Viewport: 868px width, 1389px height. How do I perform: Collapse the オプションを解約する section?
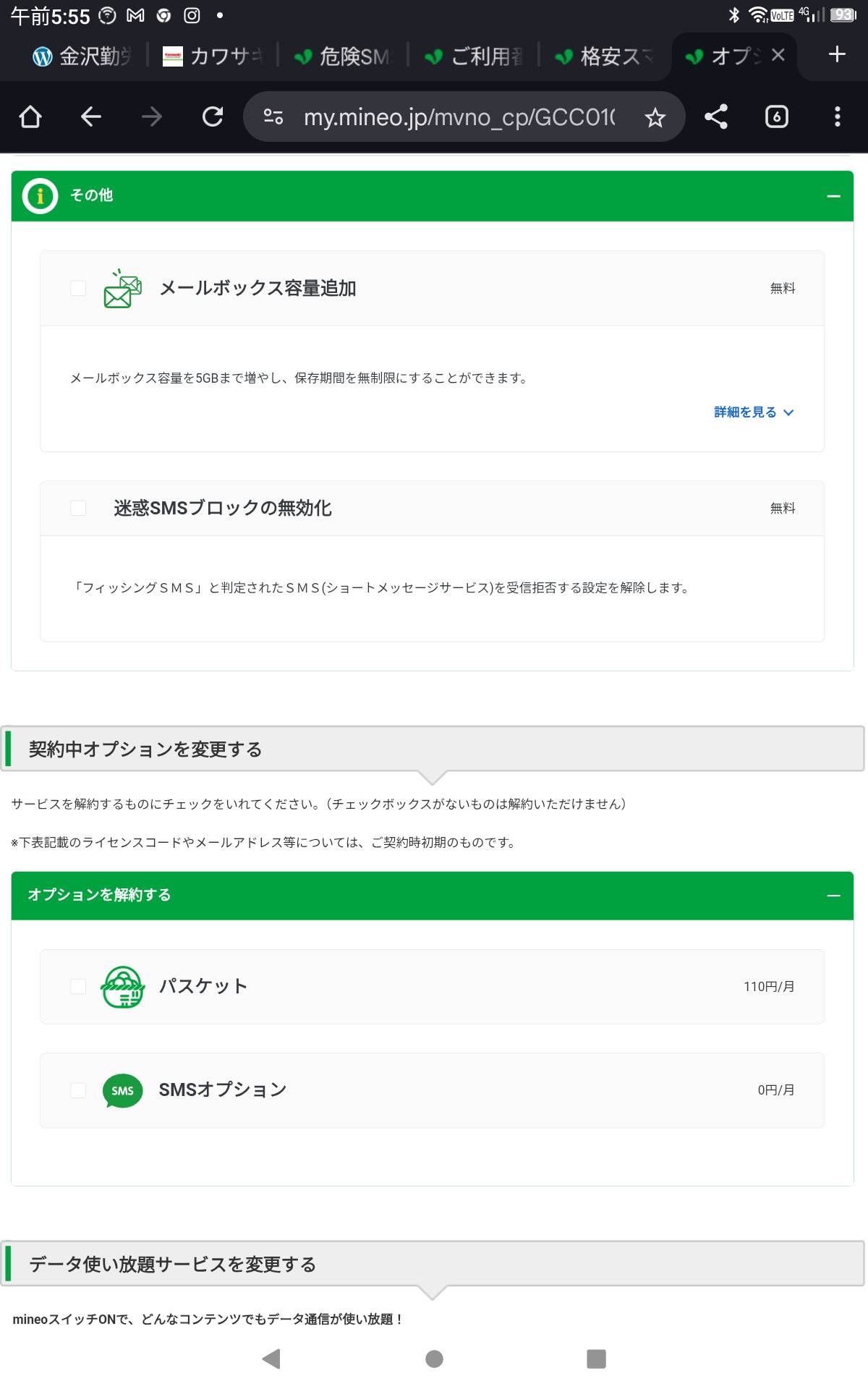click(833, 896)
